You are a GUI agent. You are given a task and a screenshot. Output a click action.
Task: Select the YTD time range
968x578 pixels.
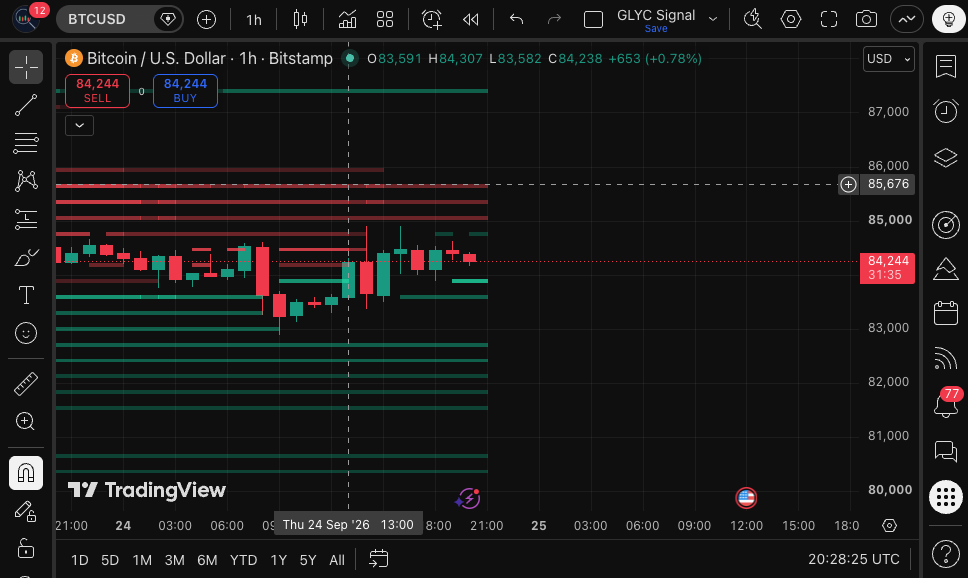[243, 559]
